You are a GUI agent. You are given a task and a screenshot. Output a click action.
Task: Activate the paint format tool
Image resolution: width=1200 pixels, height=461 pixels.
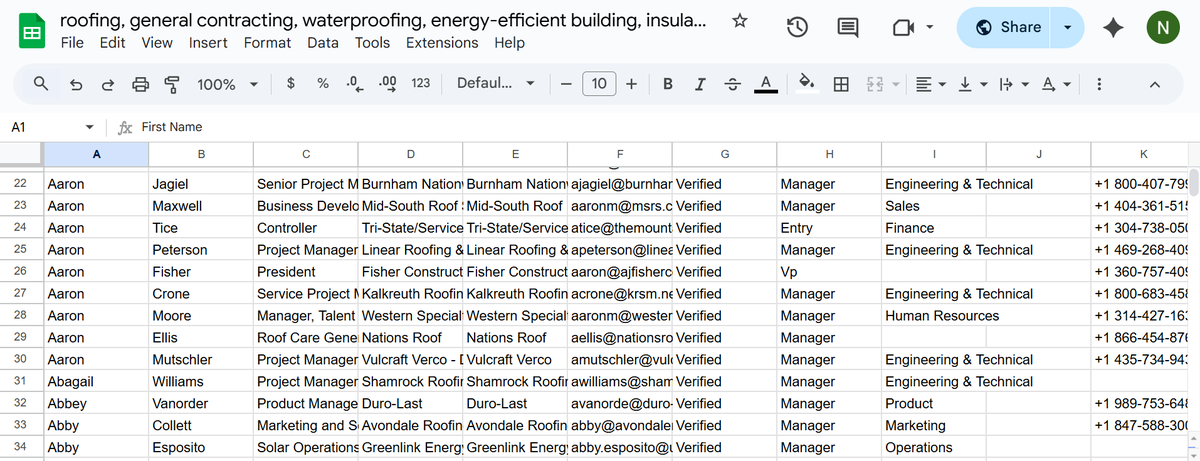(171, 84)
